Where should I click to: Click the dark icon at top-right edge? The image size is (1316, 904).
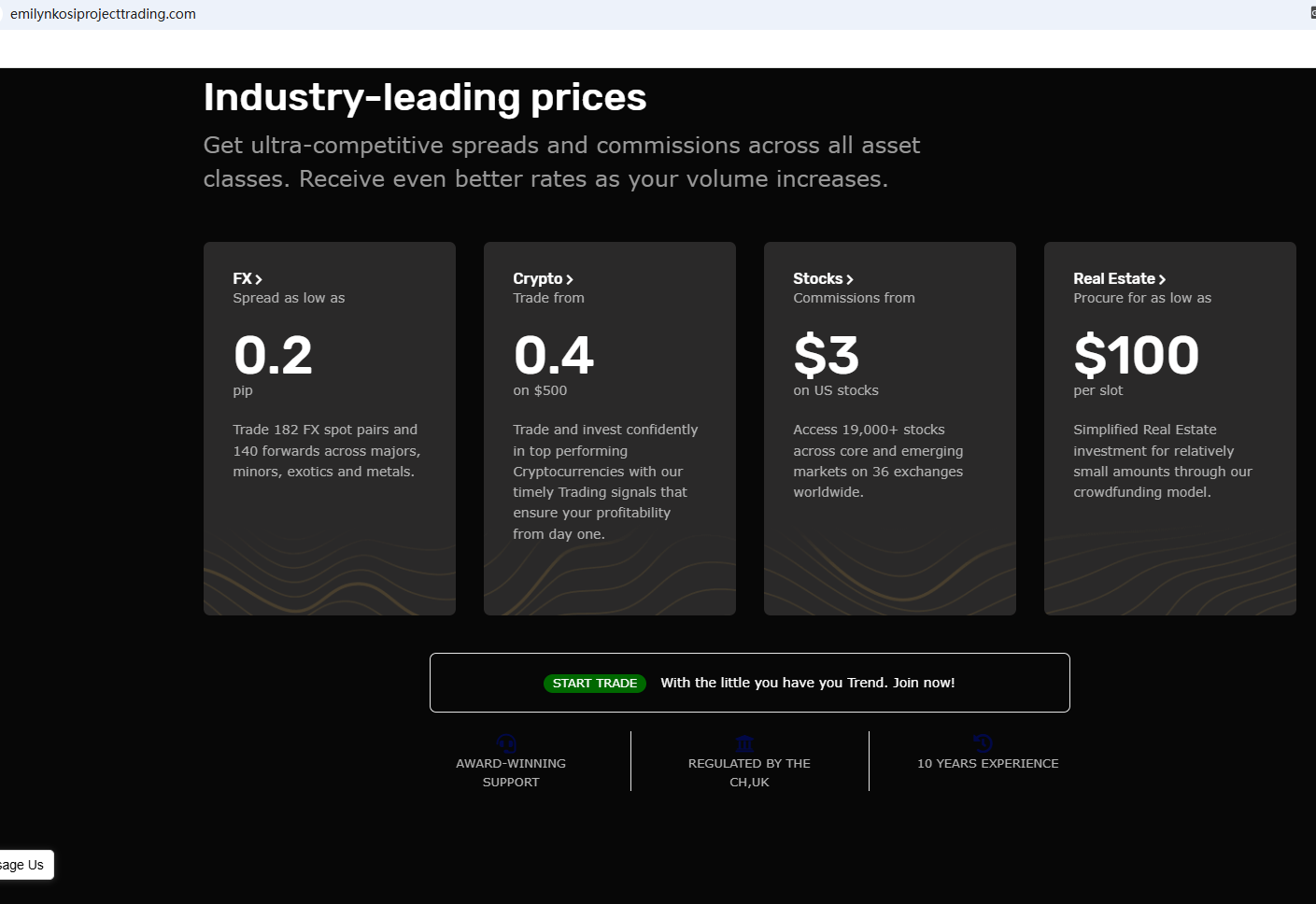click(x=1311, y=13)
